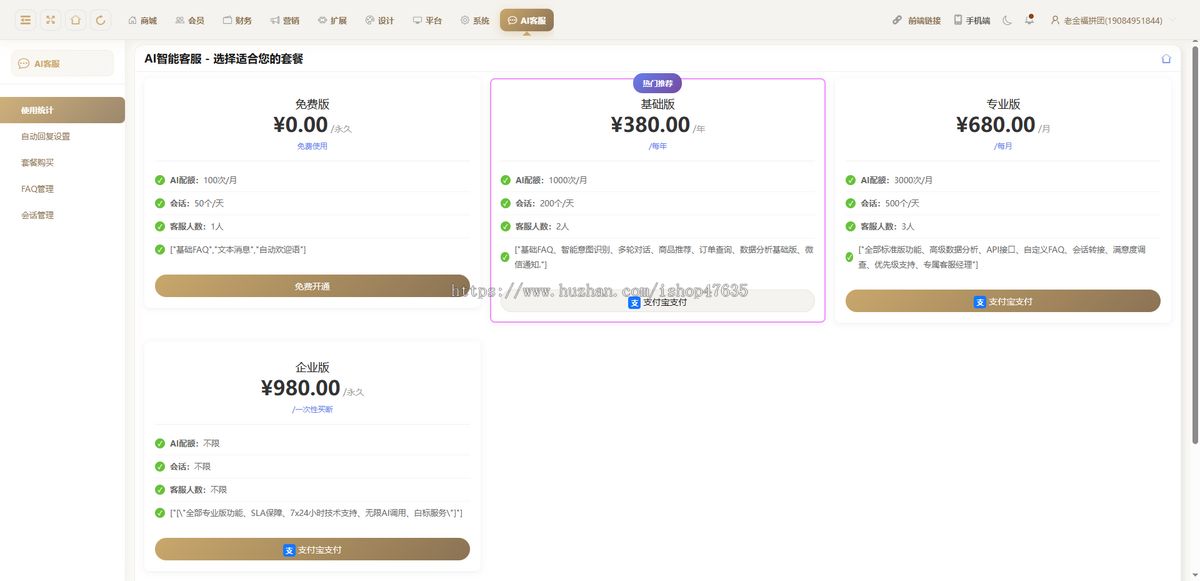Pay with 支付宝支付 for the 基础版 plan

[x=658, y=301]
